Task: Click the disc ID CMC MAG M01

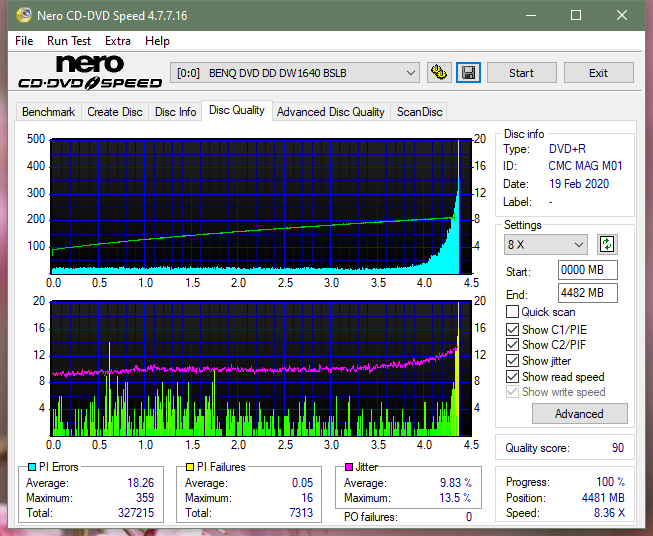Action: coord(585,166)
